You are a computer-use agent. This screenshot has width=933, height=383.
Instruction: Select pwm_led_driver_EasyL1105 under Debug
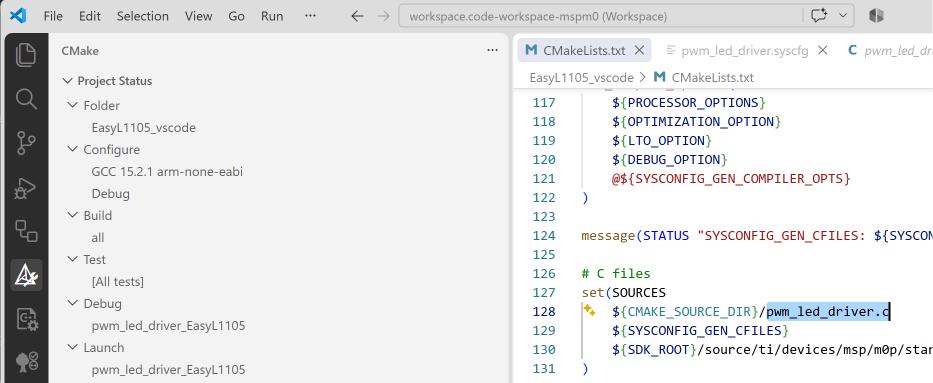pyautogui.click(x=168, y=325)
